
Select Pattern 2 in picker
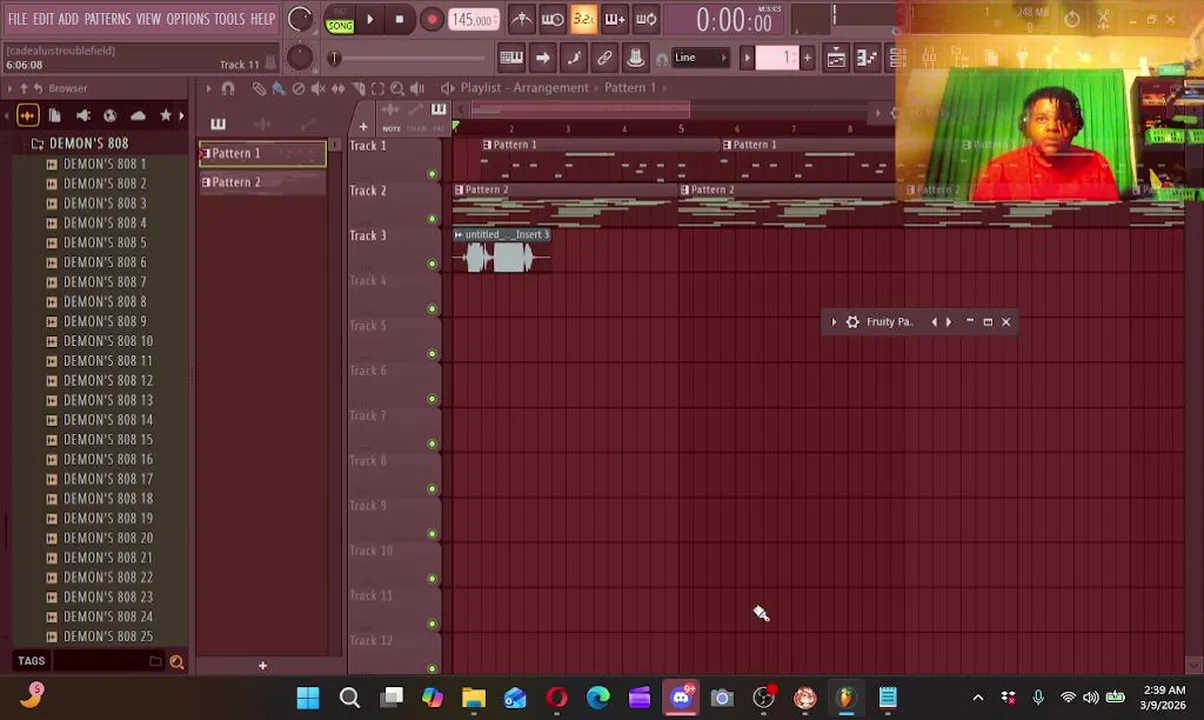(x=262, y=182)
